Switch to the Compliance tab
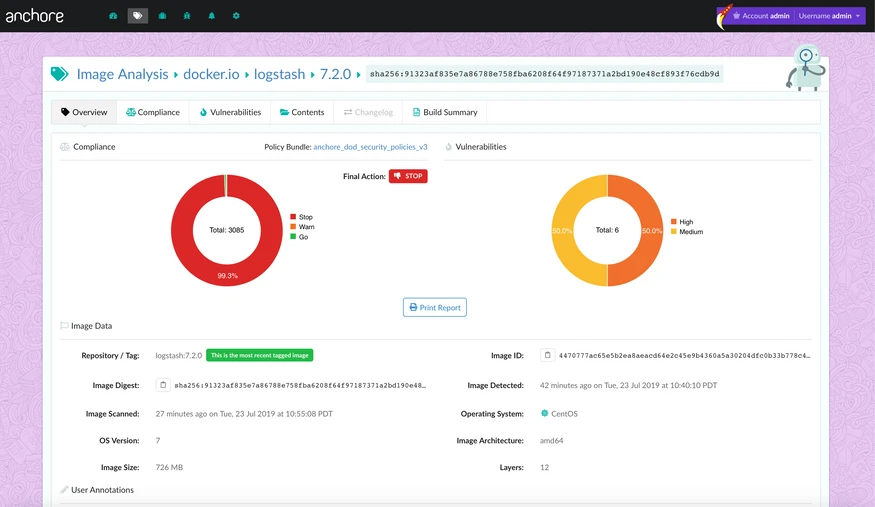875x507 pixels. click(153, 112)
